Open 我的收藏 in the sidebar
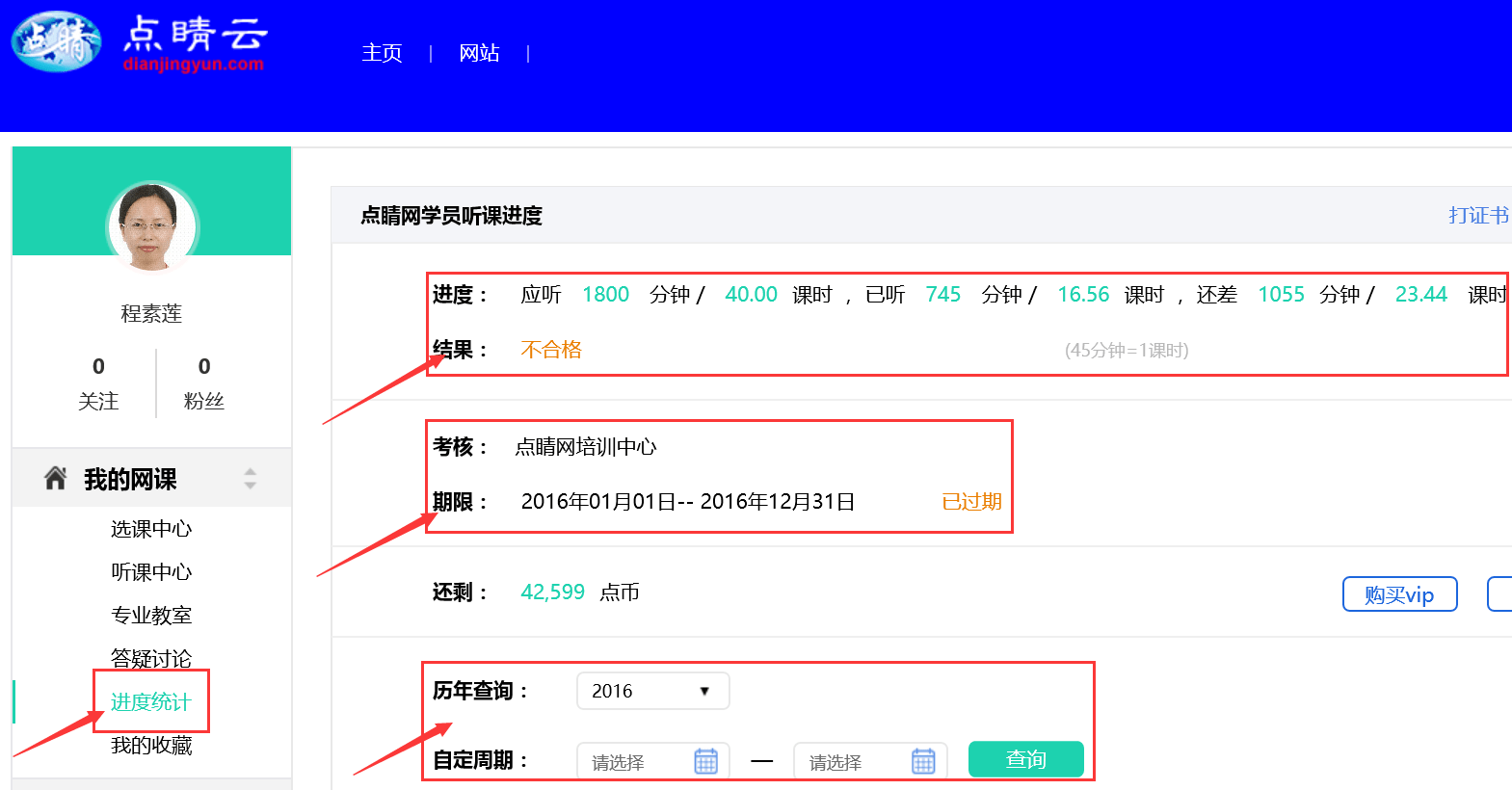Screen dimensions: 1512x790 pyautogui.click(x=151, y=746)
